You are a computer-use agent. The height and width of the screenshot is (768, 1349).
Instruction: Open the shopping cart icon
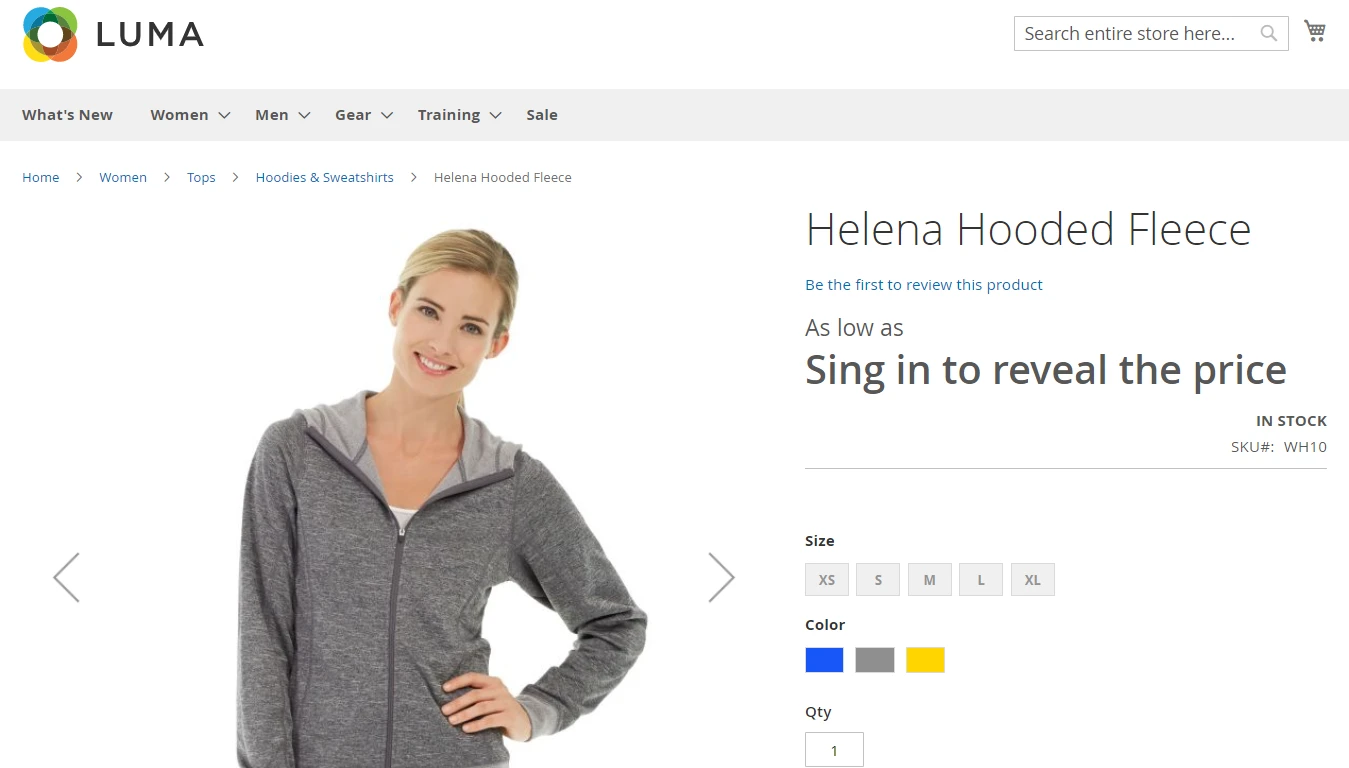pyautogui.click(x=1314, y=31)
